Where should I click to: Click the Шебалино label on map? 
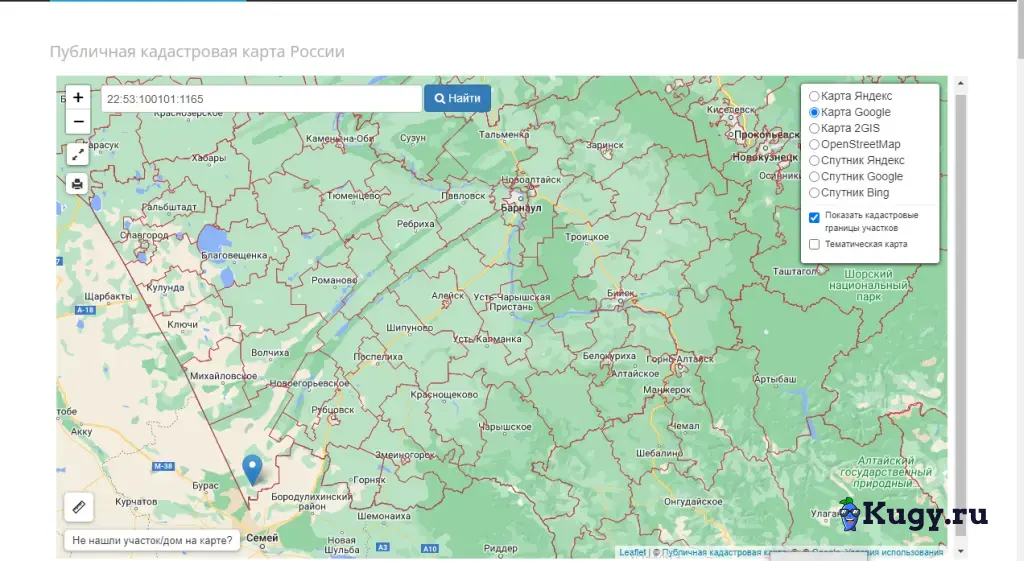pos(660,453)
